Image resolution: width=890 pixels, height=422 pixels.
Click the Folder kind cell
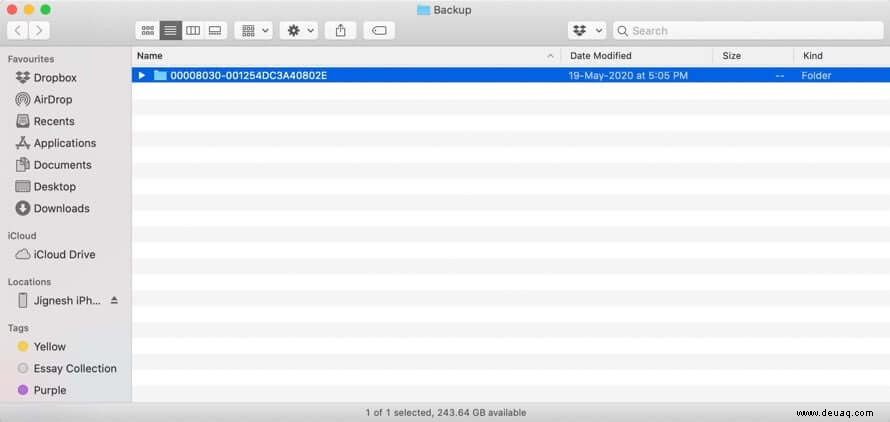click(x=816, y=75)
